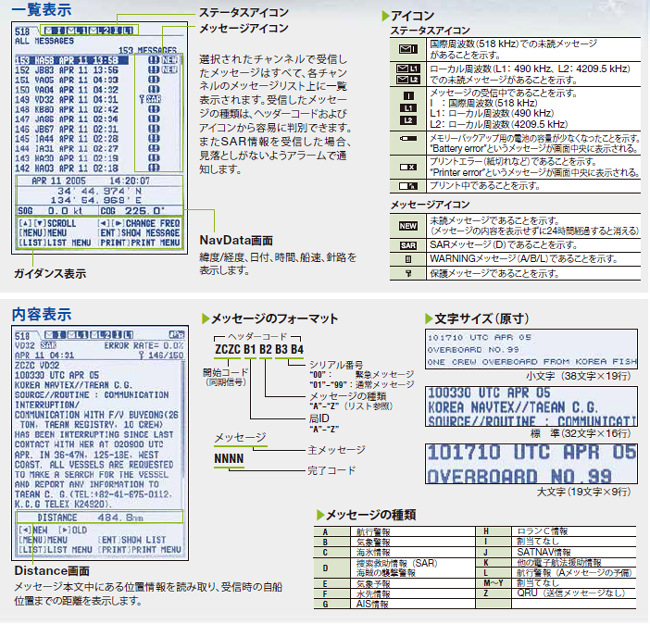Click the NEW icon on message row 153
The width and height of the screenshot is (650, 624).
pyautogui.click(x=169, y=60)
